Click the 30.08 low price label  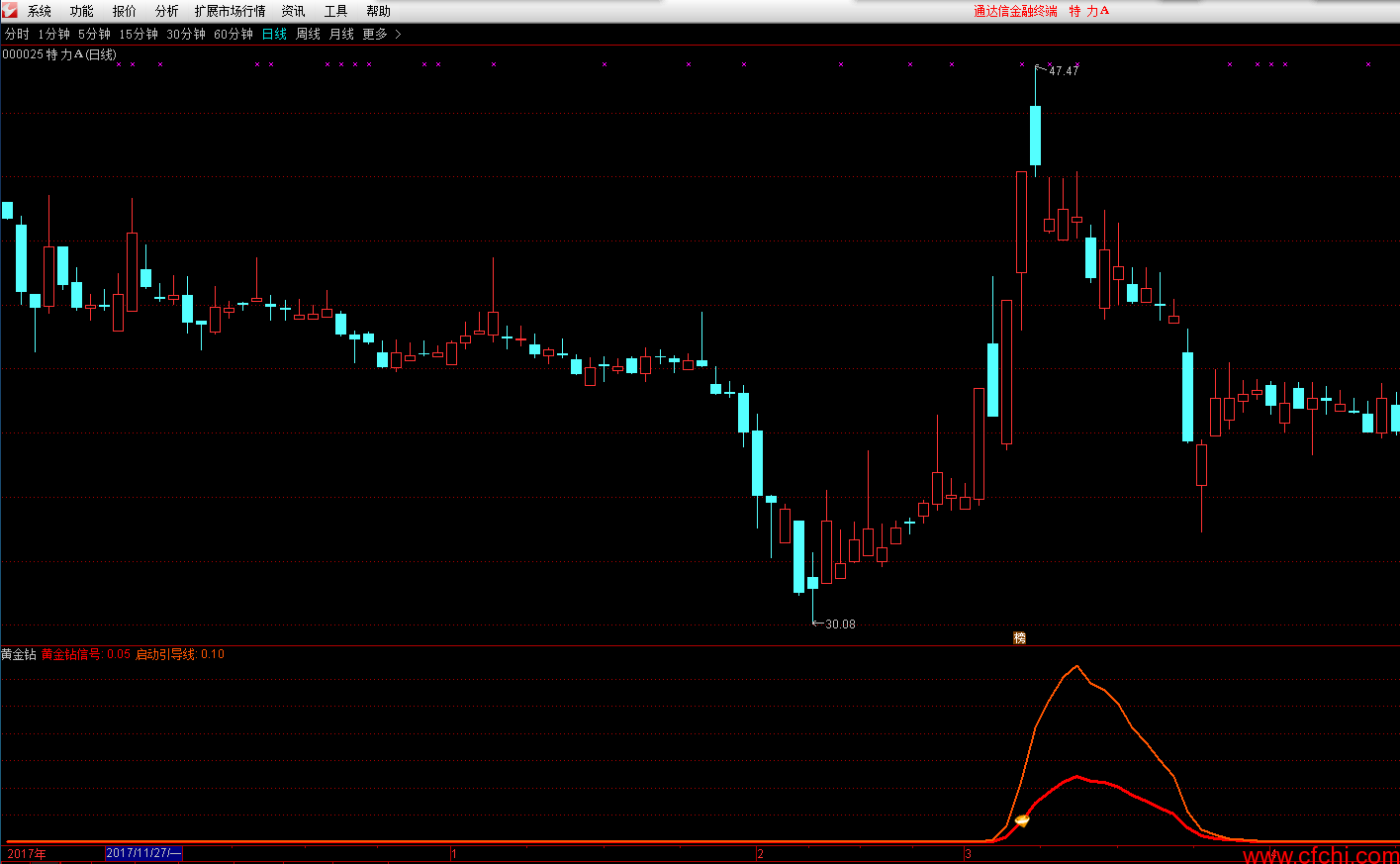pos(840,624)
